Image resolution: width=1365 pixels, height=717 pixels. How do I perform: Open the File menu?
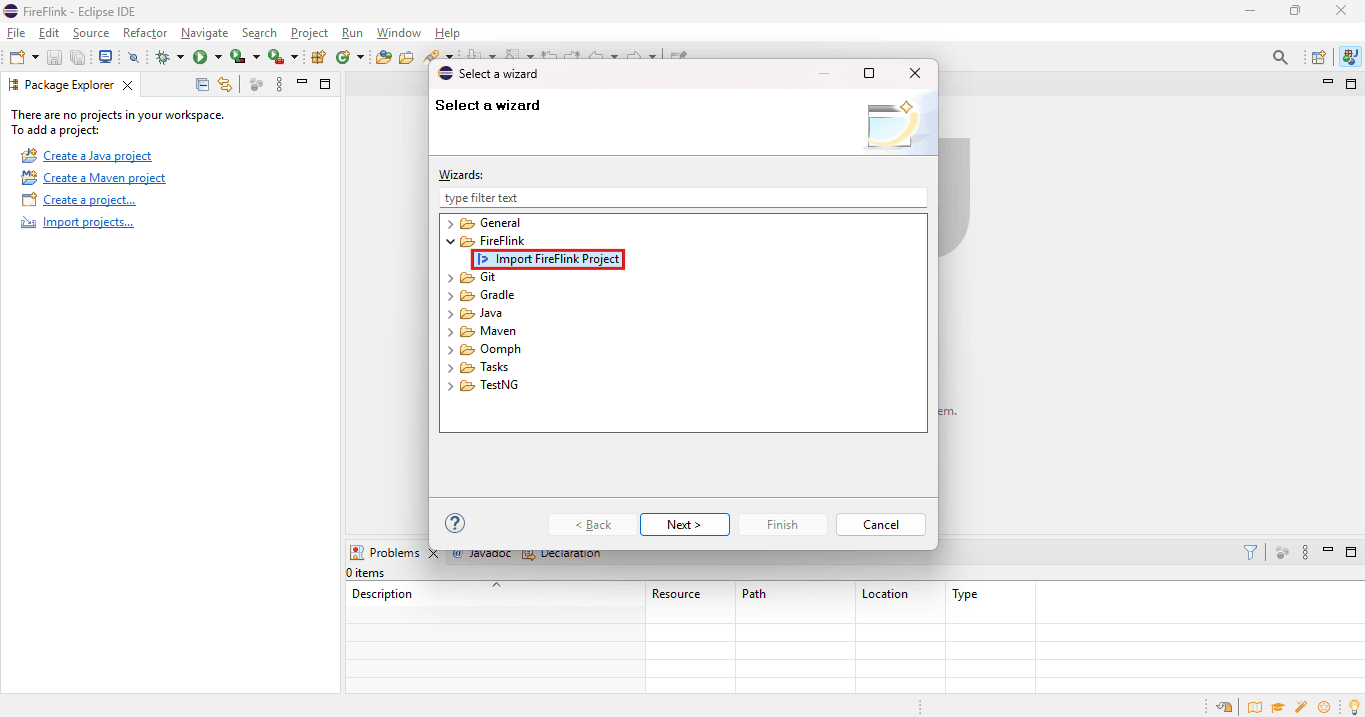pos(16,33)
